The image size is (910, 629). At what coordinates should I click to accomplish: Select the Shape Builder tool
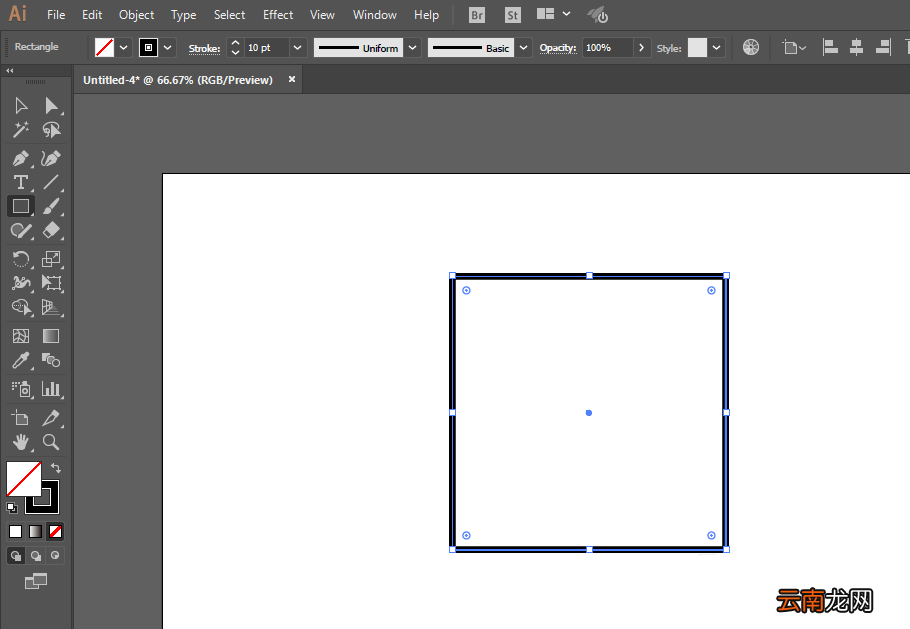(x=21, y=307)
